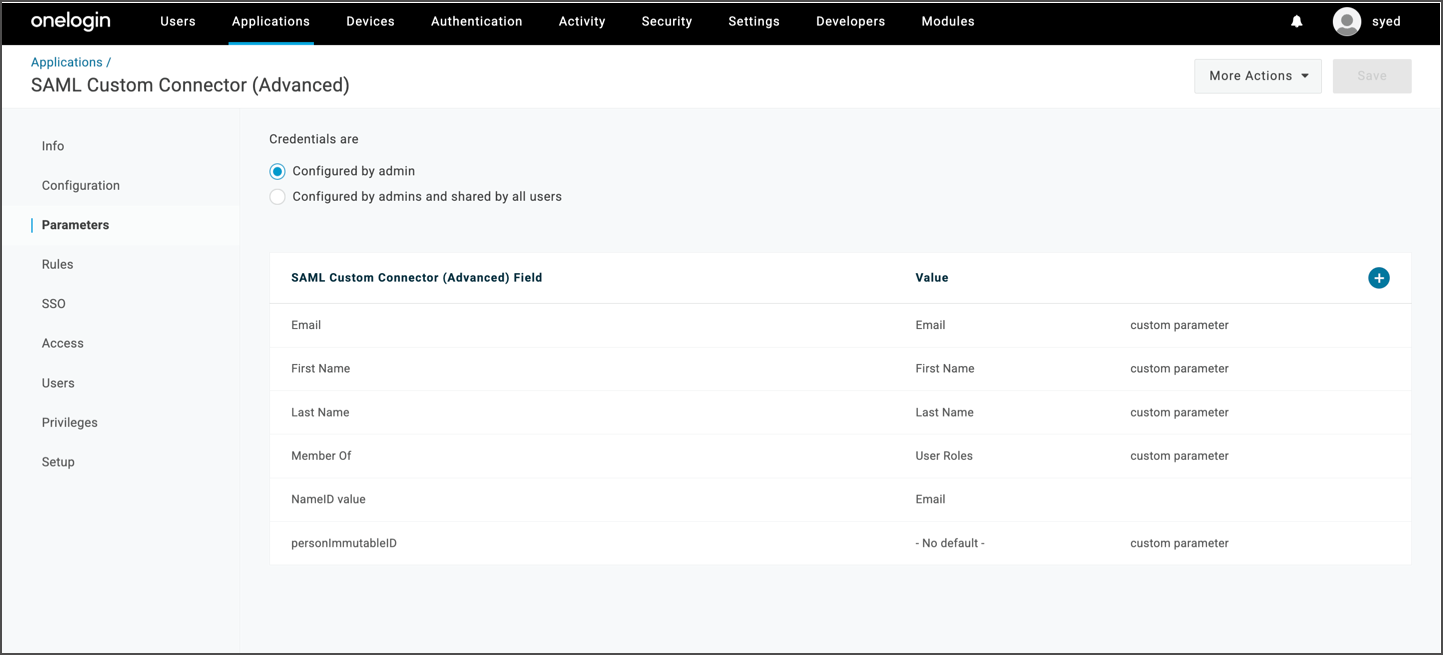Click the user avatar icon
Image resolution: width=1443 pixels, height=655 pixels.
click(x=1347, y=21)
